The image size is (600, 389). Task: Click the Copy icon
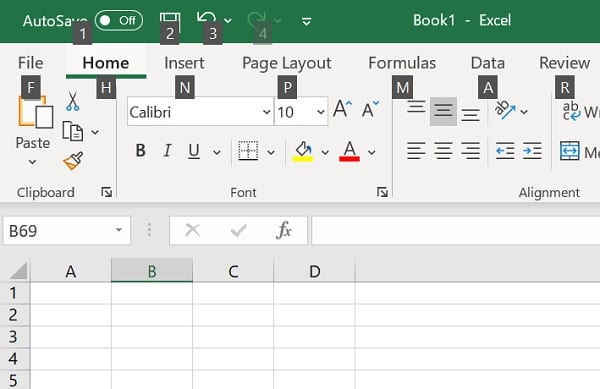[73, 132]
